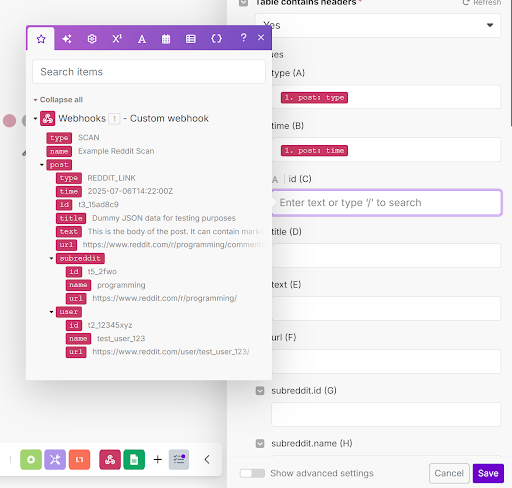Insert the post id t3_15ad8c9 pill
Image resolution: width=512 pixels, height=488 pixels.
point(64,205)
